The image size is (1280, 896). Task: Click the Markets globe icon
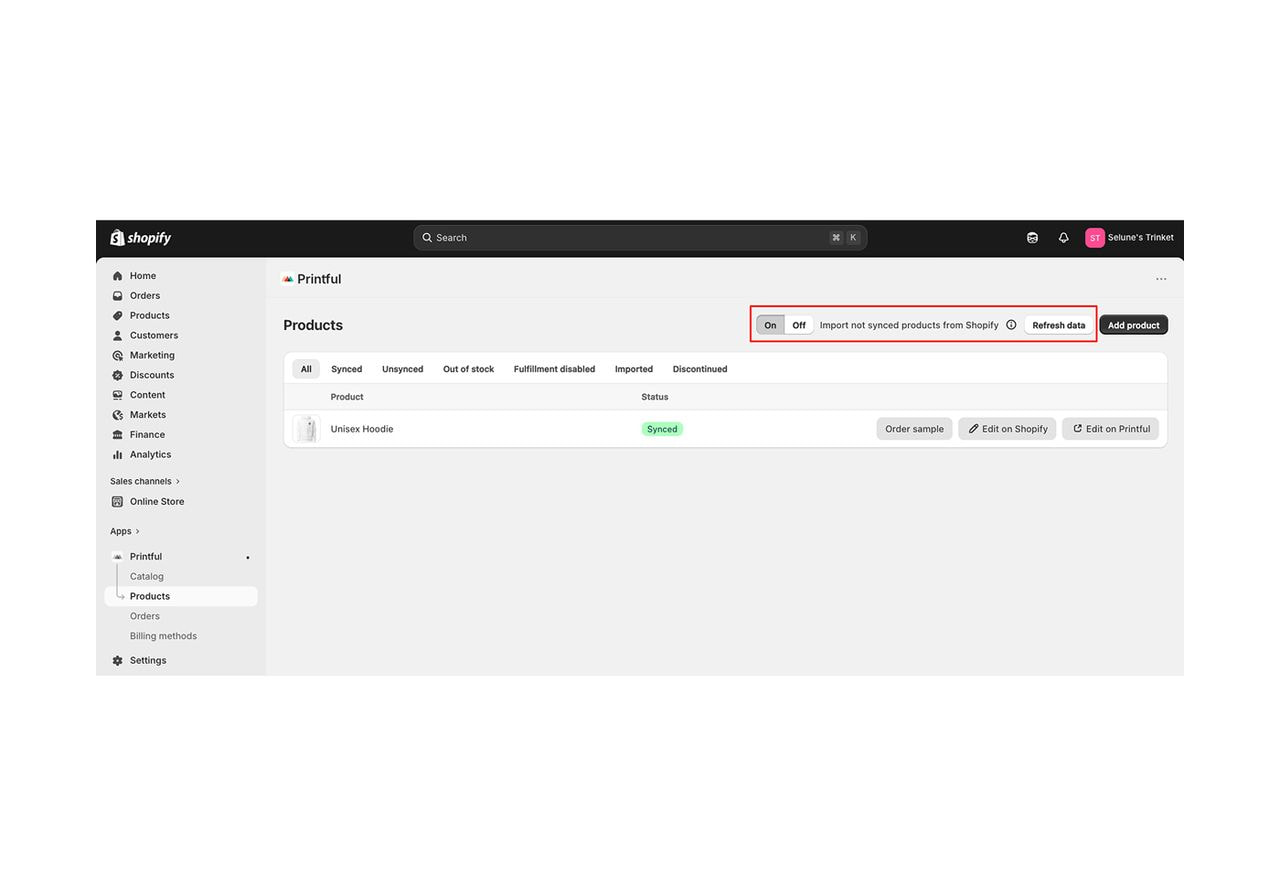118,415
